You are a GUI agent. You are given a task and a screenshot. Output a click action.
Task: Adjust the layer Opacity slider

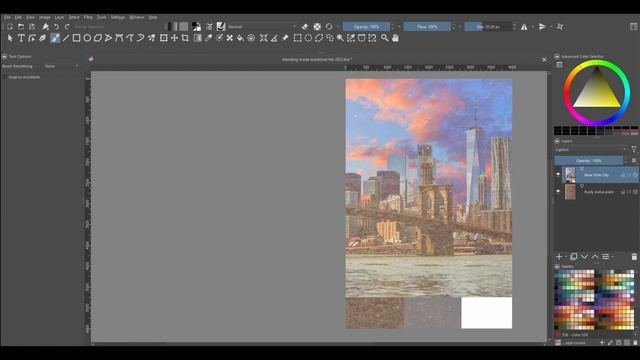[589, 161]
